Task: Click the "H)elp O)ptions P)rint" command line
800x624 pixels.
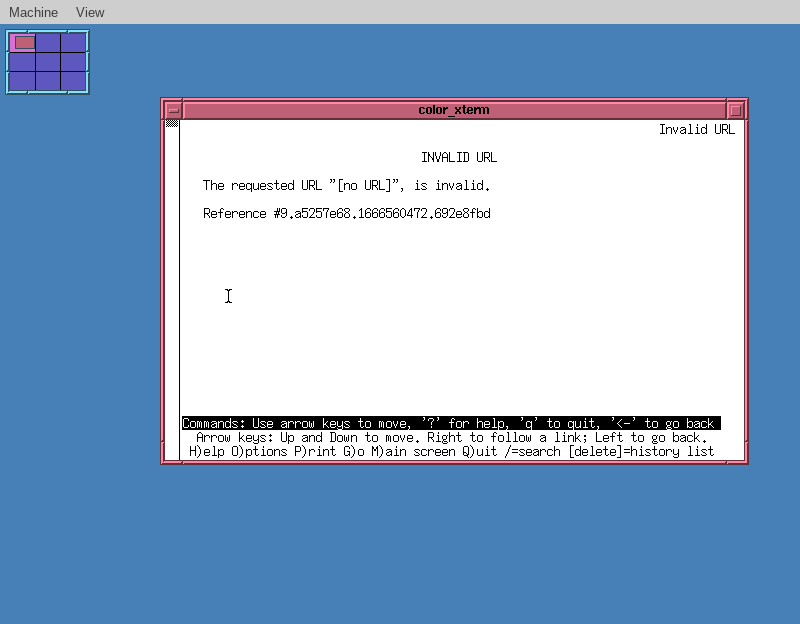Action: [x=452, y=452]
